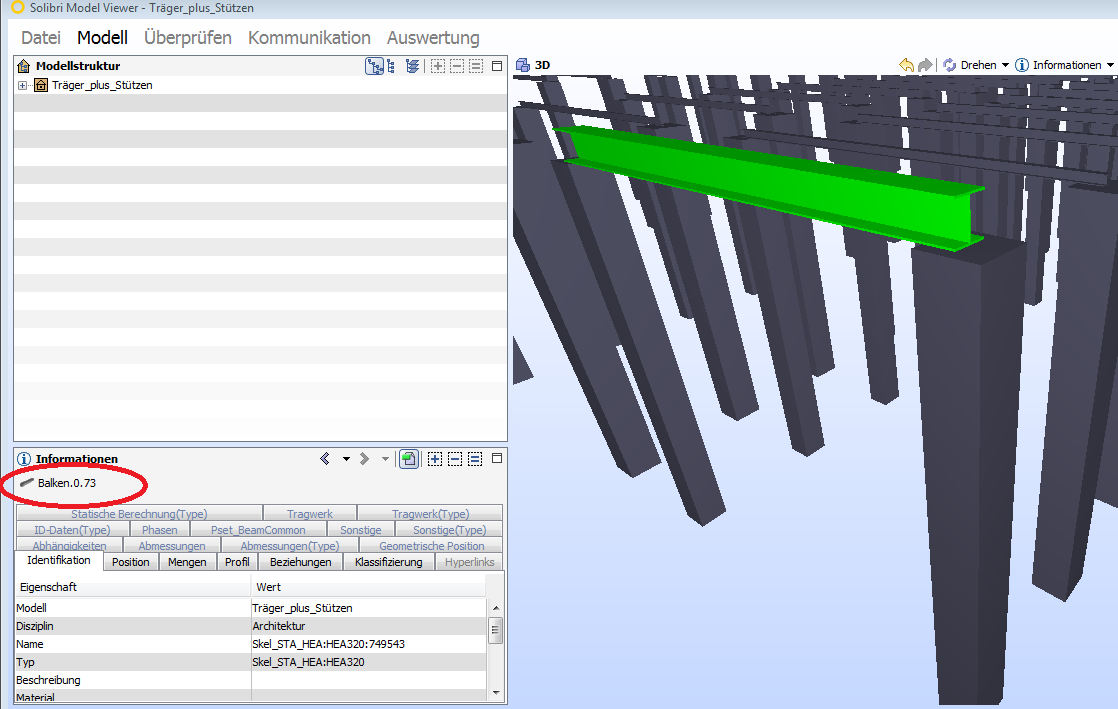Maximize the Informationen panel

[497, 459]
